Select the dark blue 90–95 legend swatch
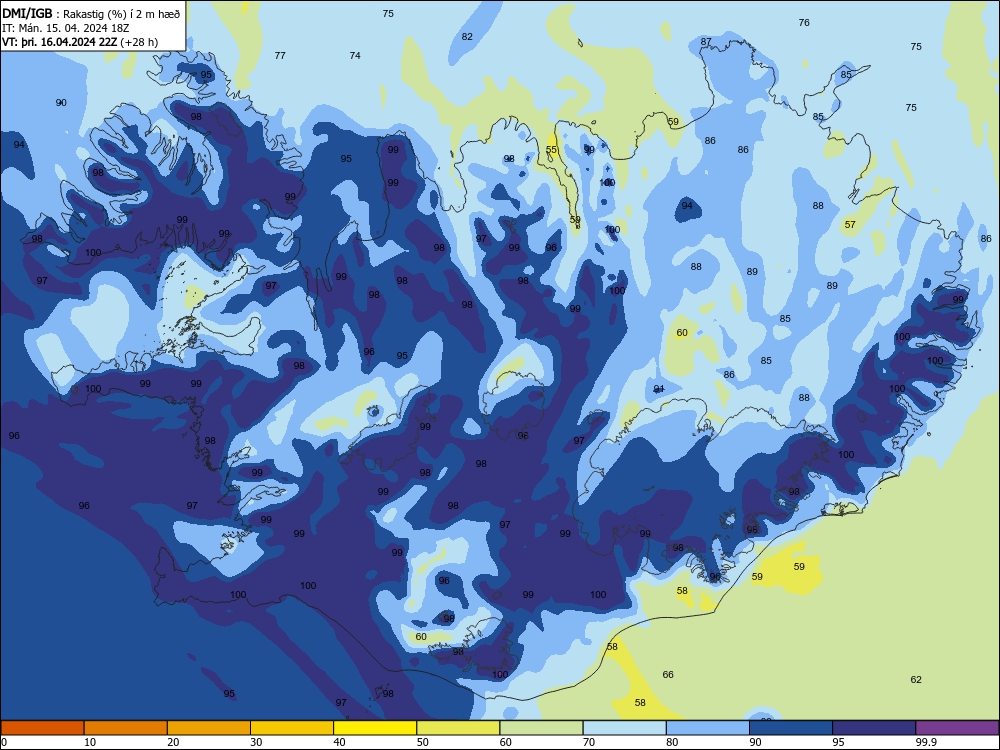This screenshot has width=1000, height=750. coord(791,728)
